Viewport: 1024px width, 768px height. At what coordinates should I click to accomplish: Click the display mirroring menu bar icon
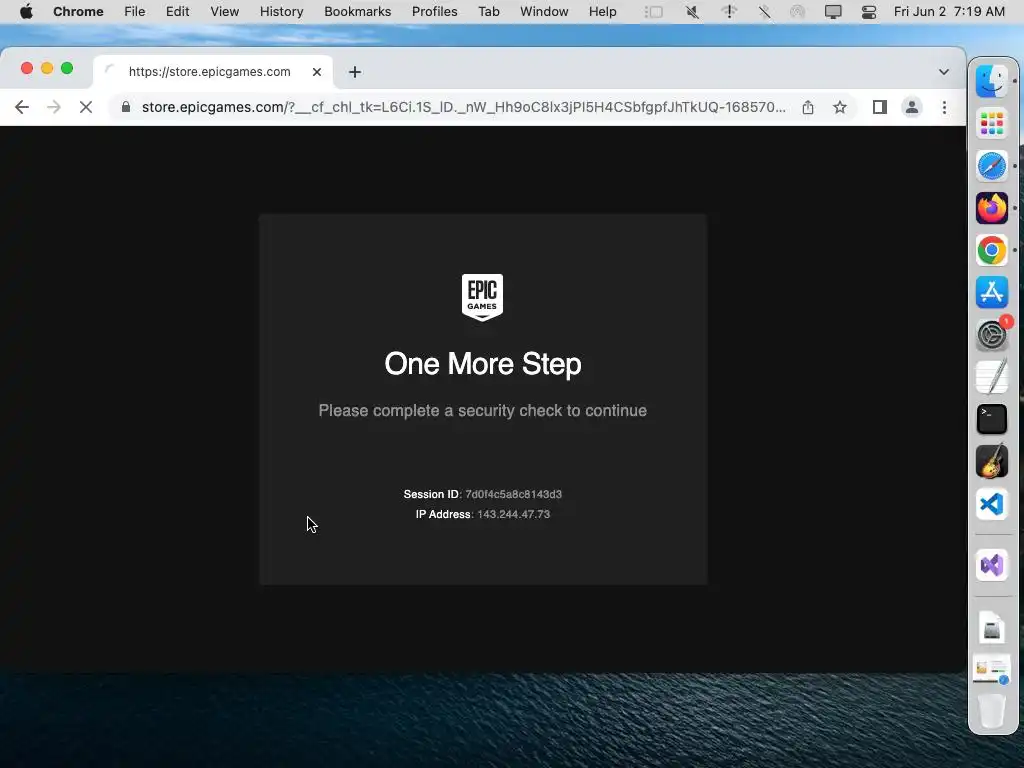click(833, 12)
